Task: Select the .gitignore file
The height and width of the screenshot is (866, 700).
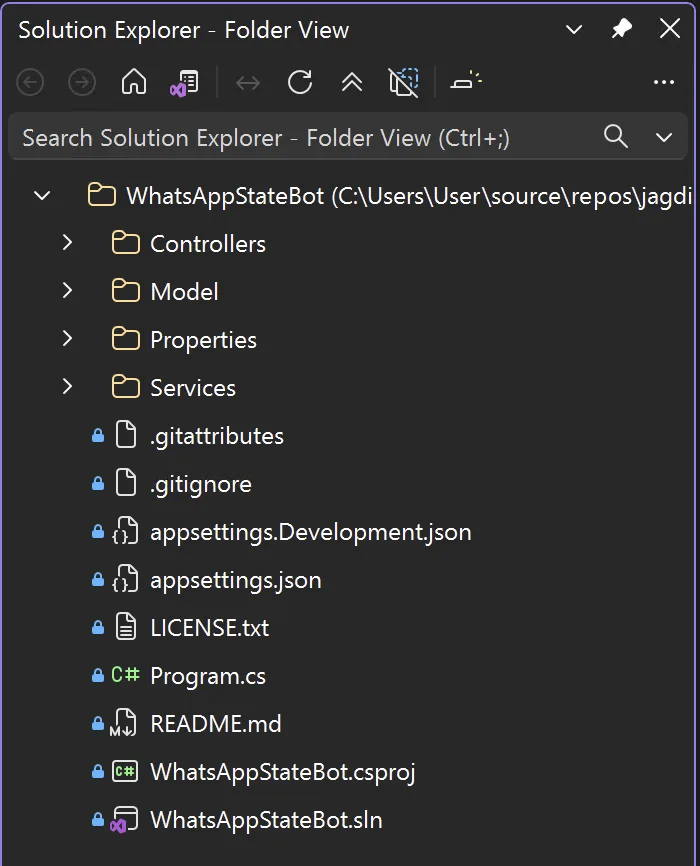Action: tap(201, 484)
